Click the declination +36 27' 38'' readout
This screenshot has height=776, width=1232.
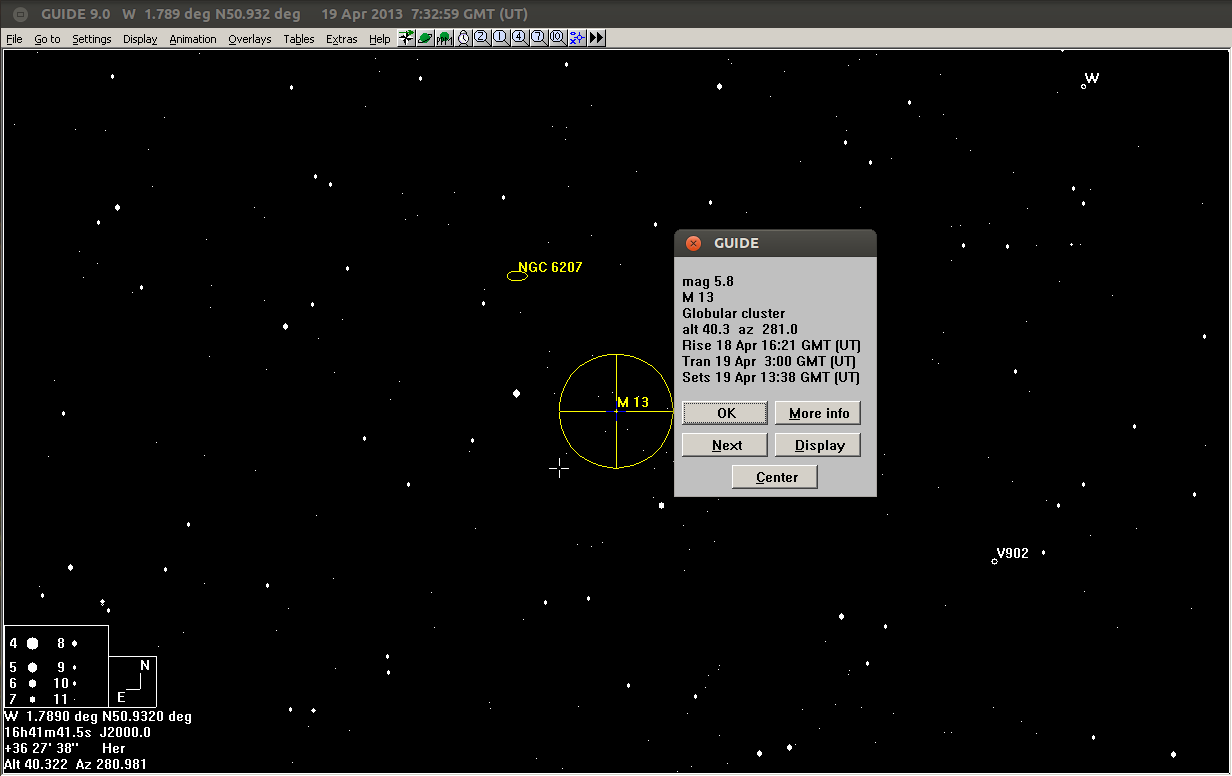[x=44, y=748]
